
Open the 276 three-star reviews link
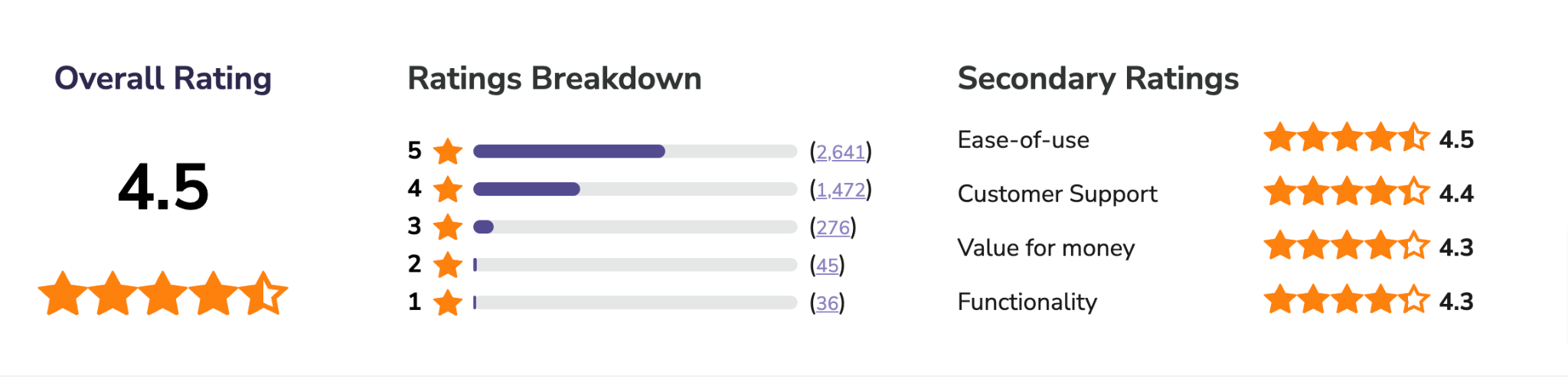coord(833,227)
